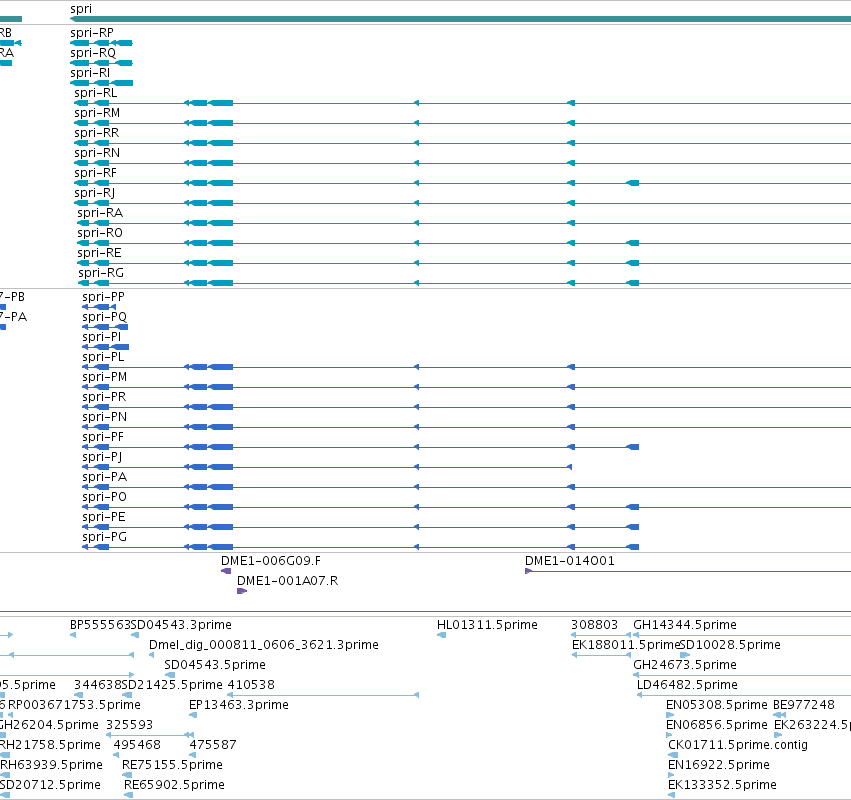Select the EP13463.3prime EST label
851x800 pixels.
pyautogui.click(x=239, y=705)
